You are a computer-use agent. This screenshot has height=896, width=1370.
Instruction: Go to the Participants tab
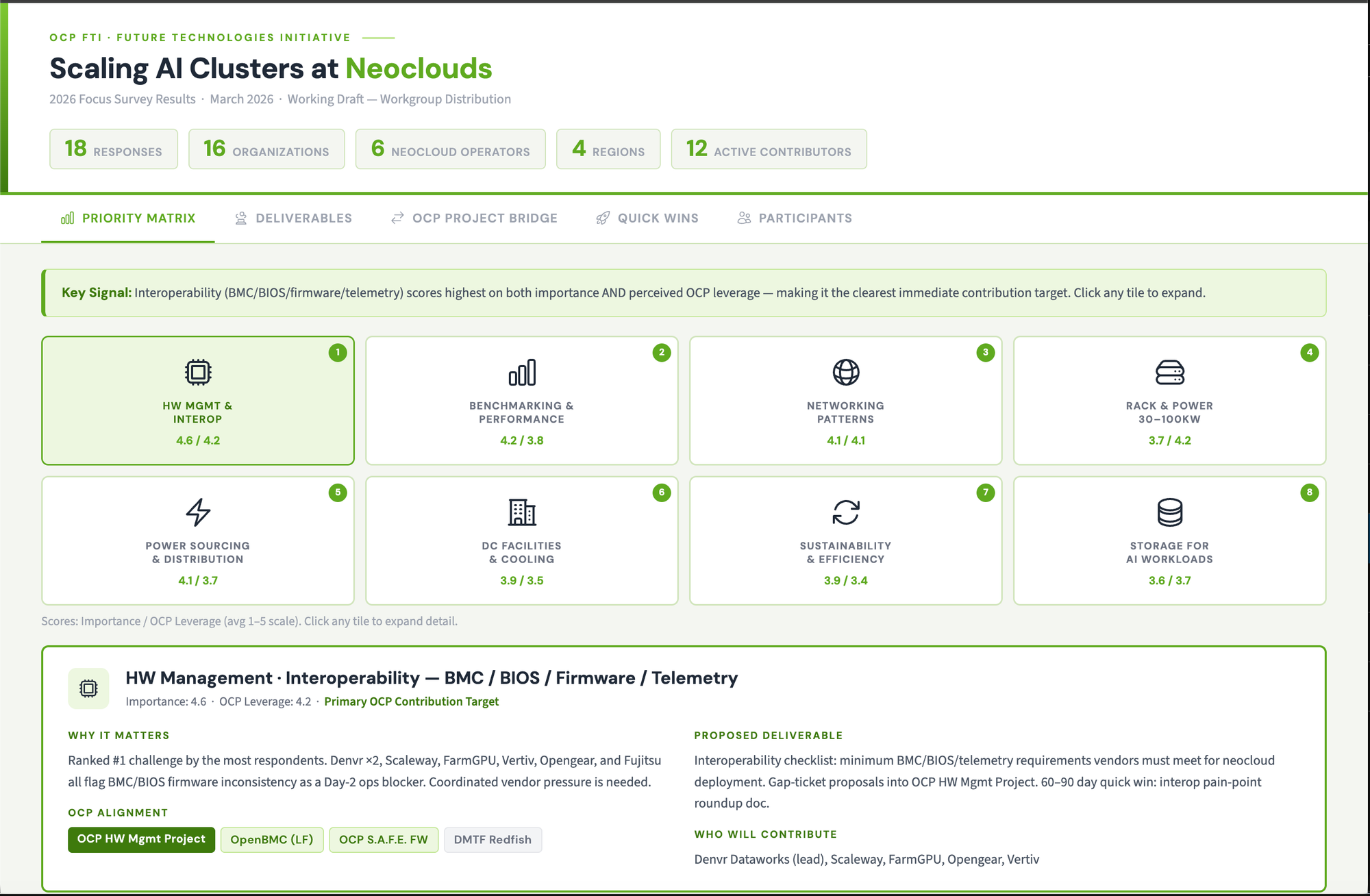click(795, 218)
